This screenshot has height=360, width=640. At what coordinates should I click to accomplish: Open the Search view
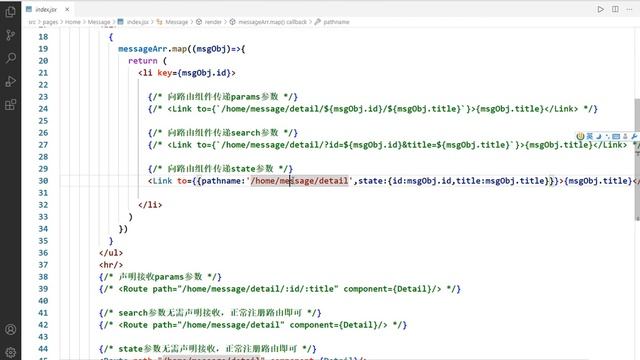click(x=11, y=58)
